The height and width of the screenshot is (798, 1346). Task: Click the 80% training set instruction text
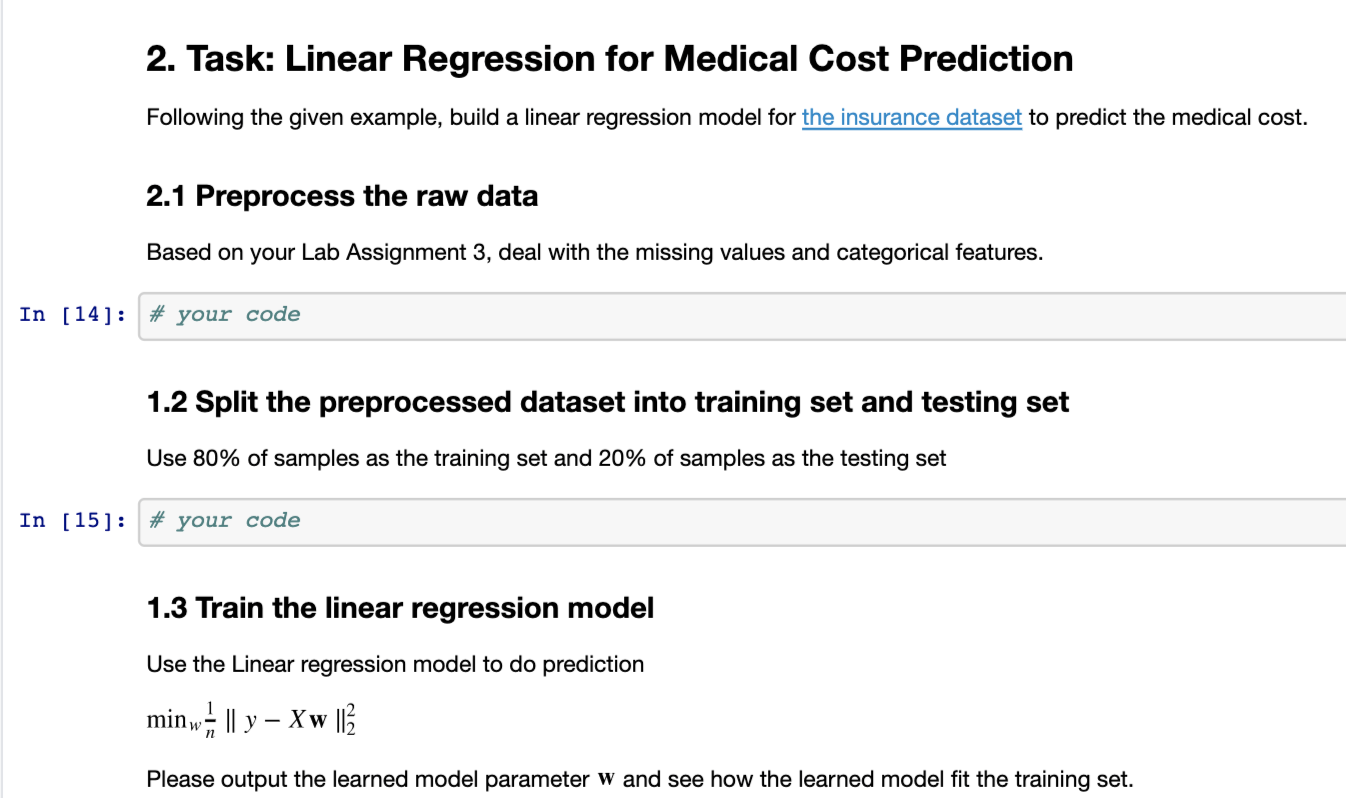coord(545,459)
